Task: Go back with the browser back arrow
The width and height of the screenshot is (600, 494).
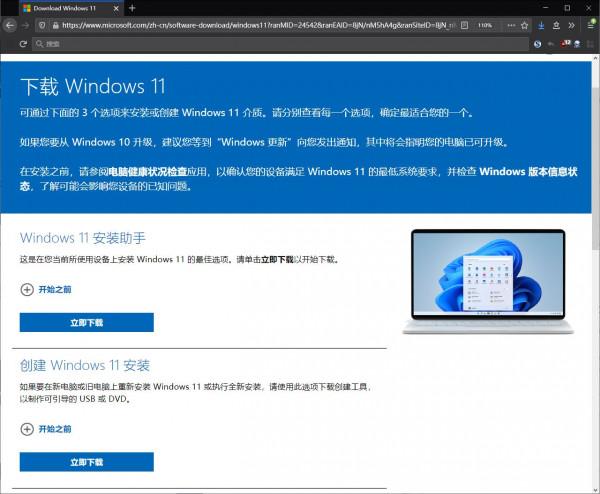Action: (10, 25)
